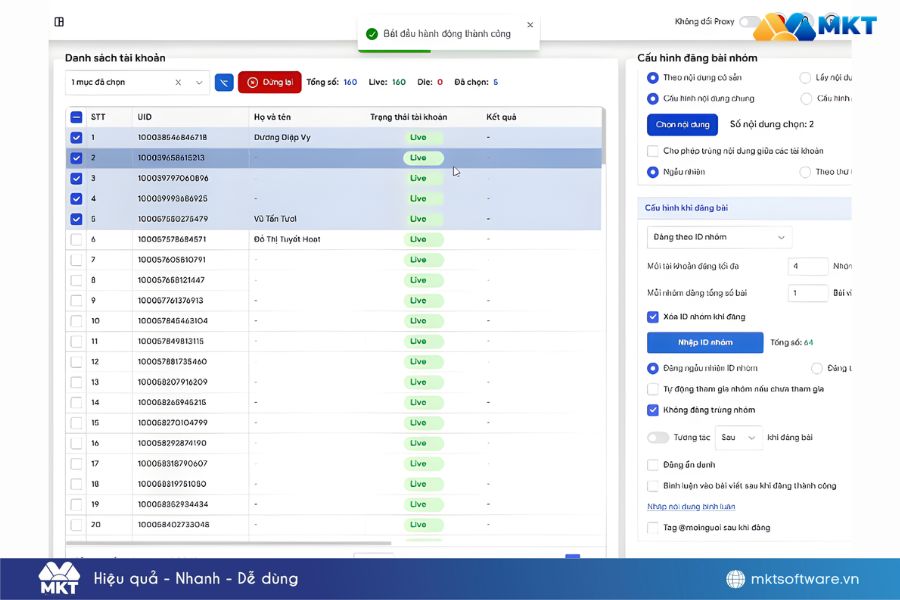Select the 'Ngẫu nhiên' radio option
Screen dimensions: 900x600
point(653,172)
